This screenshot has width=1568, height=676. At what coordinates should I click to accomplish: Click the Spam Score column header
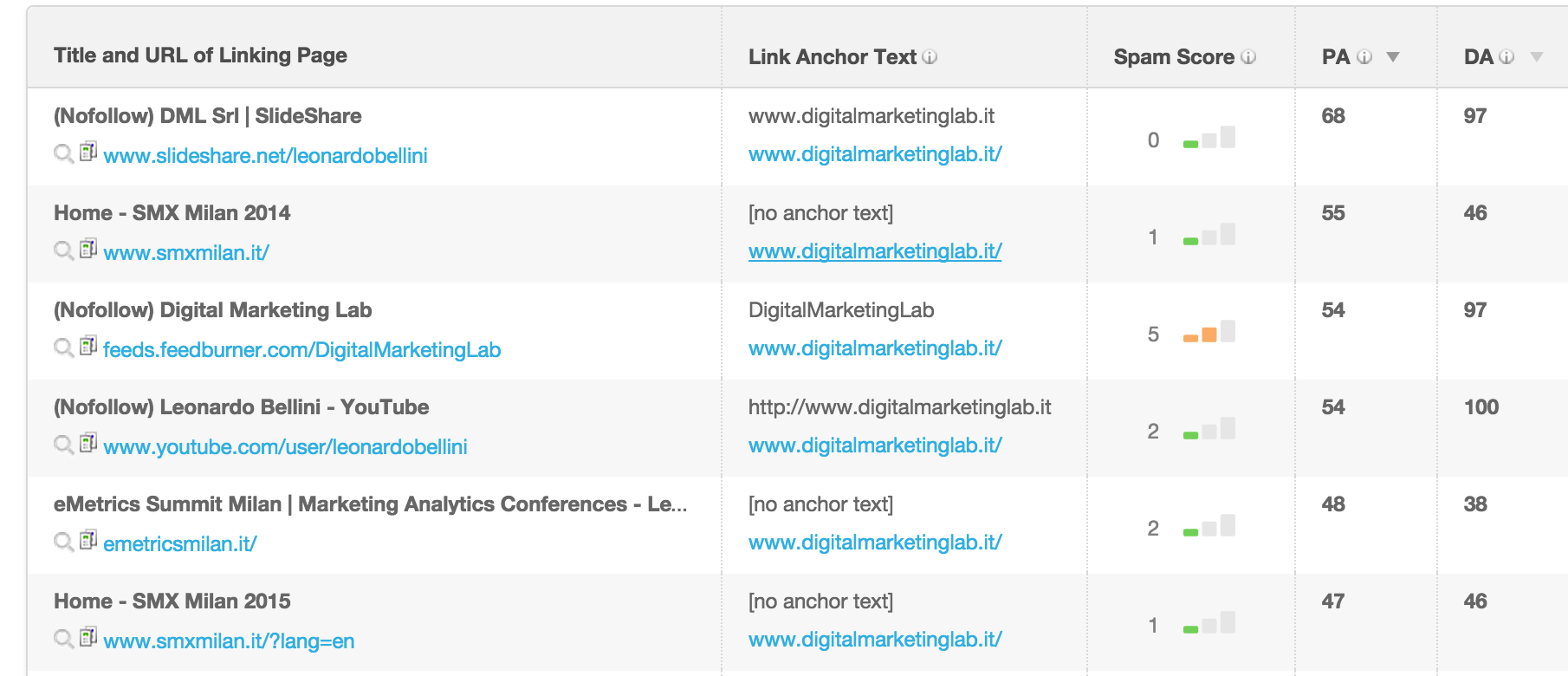[x=1174, y=57]
